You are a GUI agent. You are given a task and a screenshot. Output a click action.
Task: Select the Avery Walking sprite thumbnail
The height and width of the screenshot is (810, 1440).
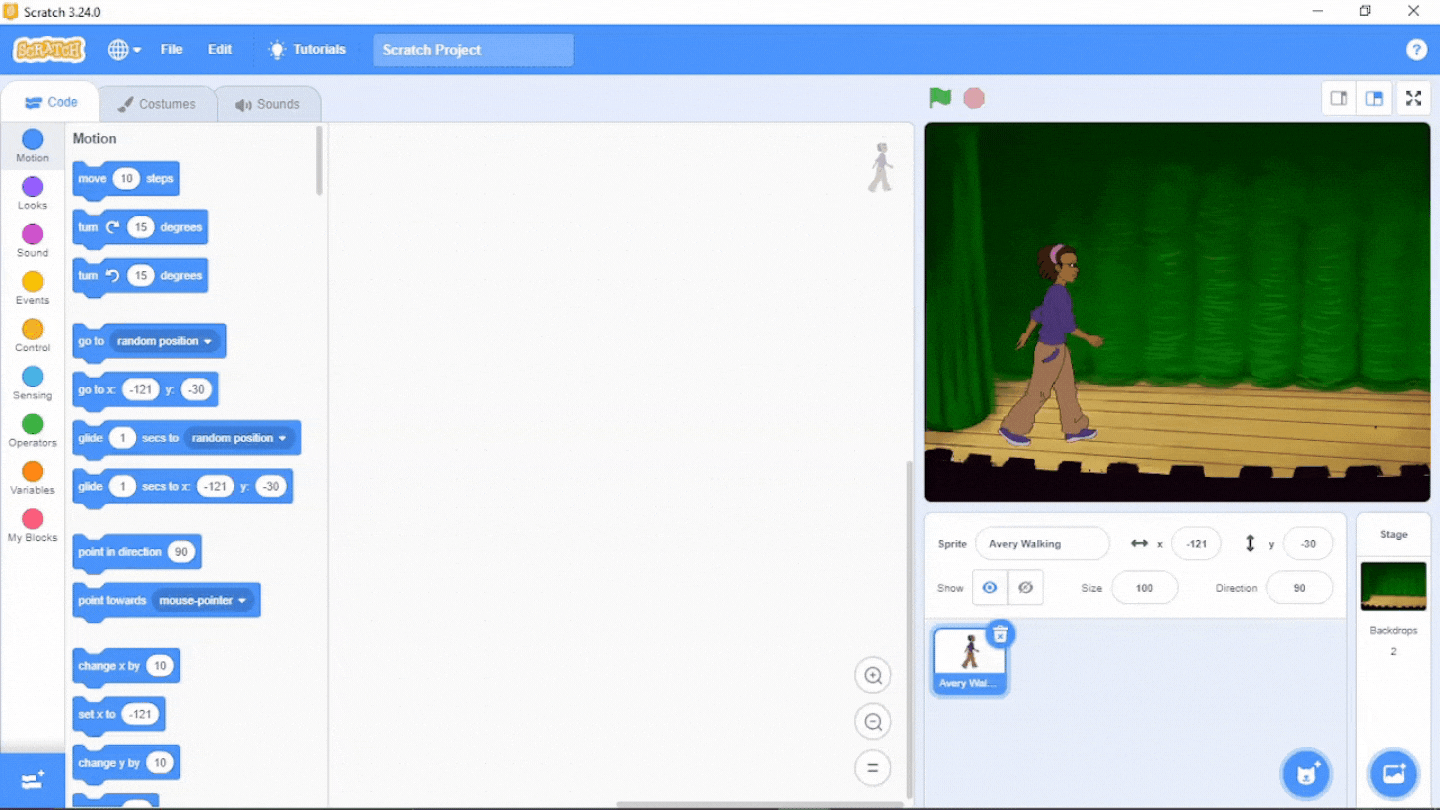click(969, 660)
